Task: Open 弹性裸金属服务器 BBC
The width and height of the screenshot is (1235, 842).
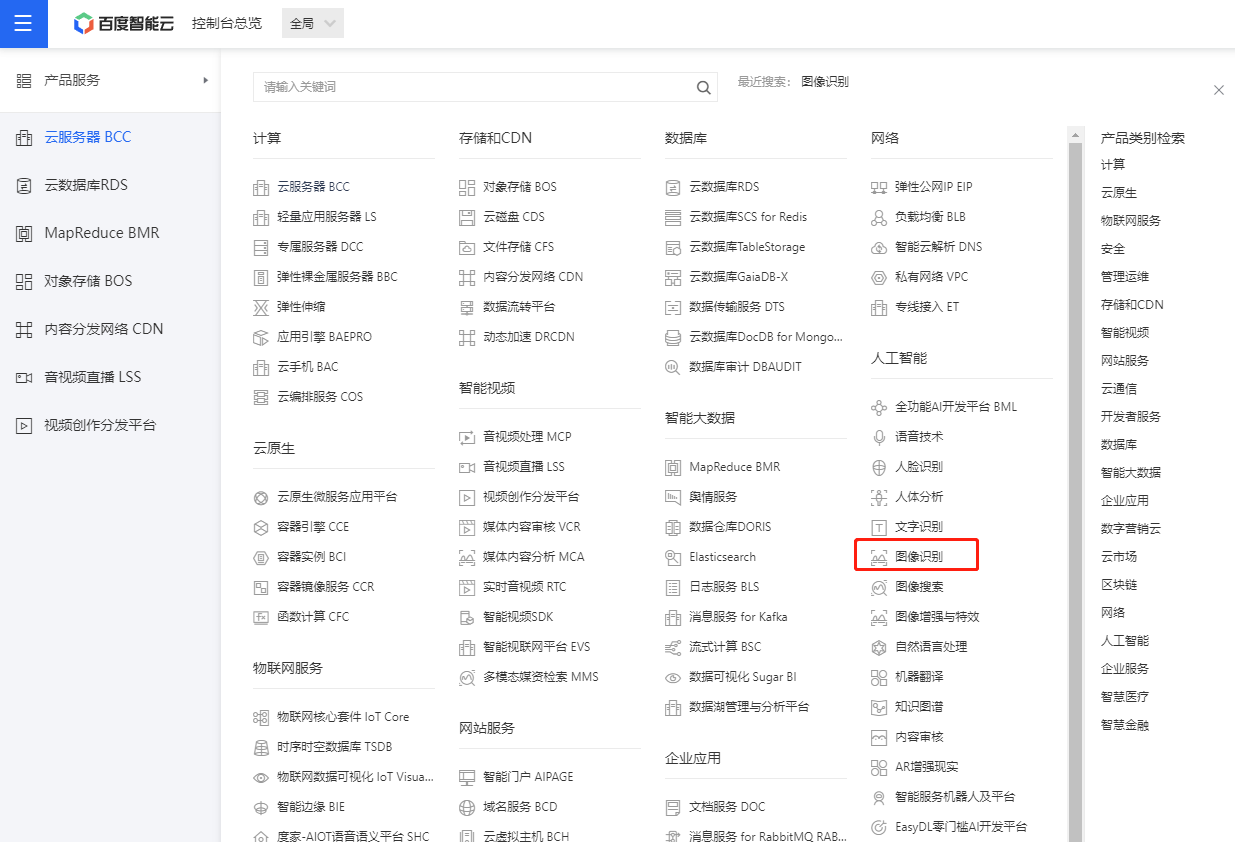Action: (337, 277)
